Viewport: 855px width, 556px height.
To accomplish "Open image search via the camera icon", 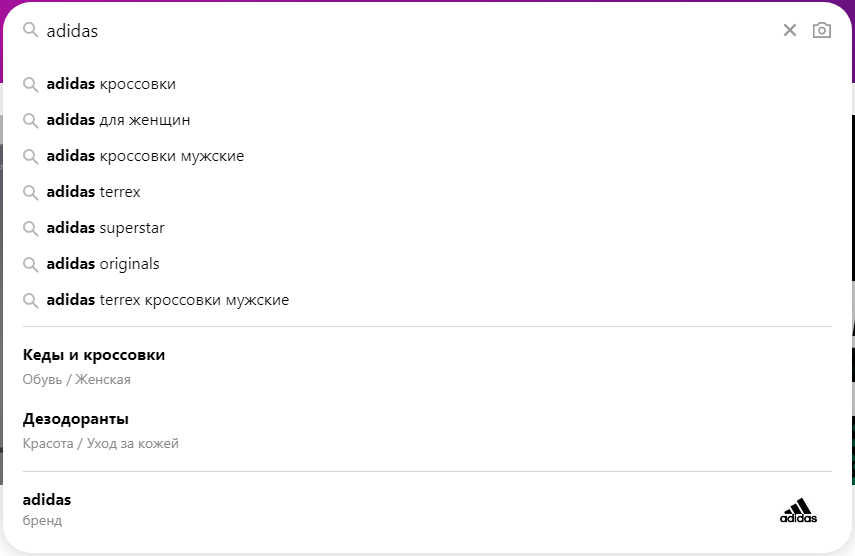I will (822, 30).
